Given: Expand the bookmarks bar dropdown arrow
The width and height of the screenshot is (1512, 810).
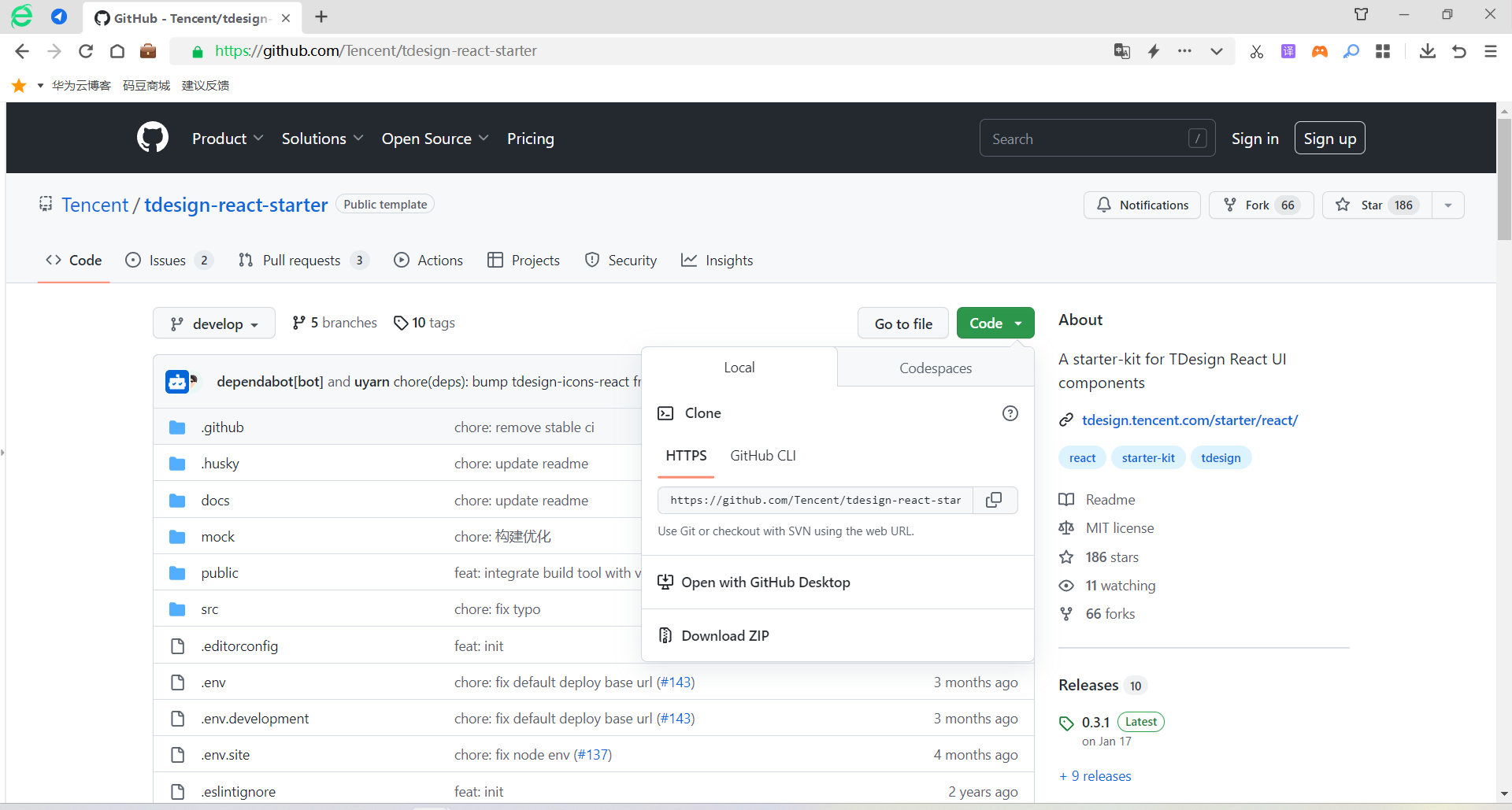Looking at the screenshot, I should 40,85.
